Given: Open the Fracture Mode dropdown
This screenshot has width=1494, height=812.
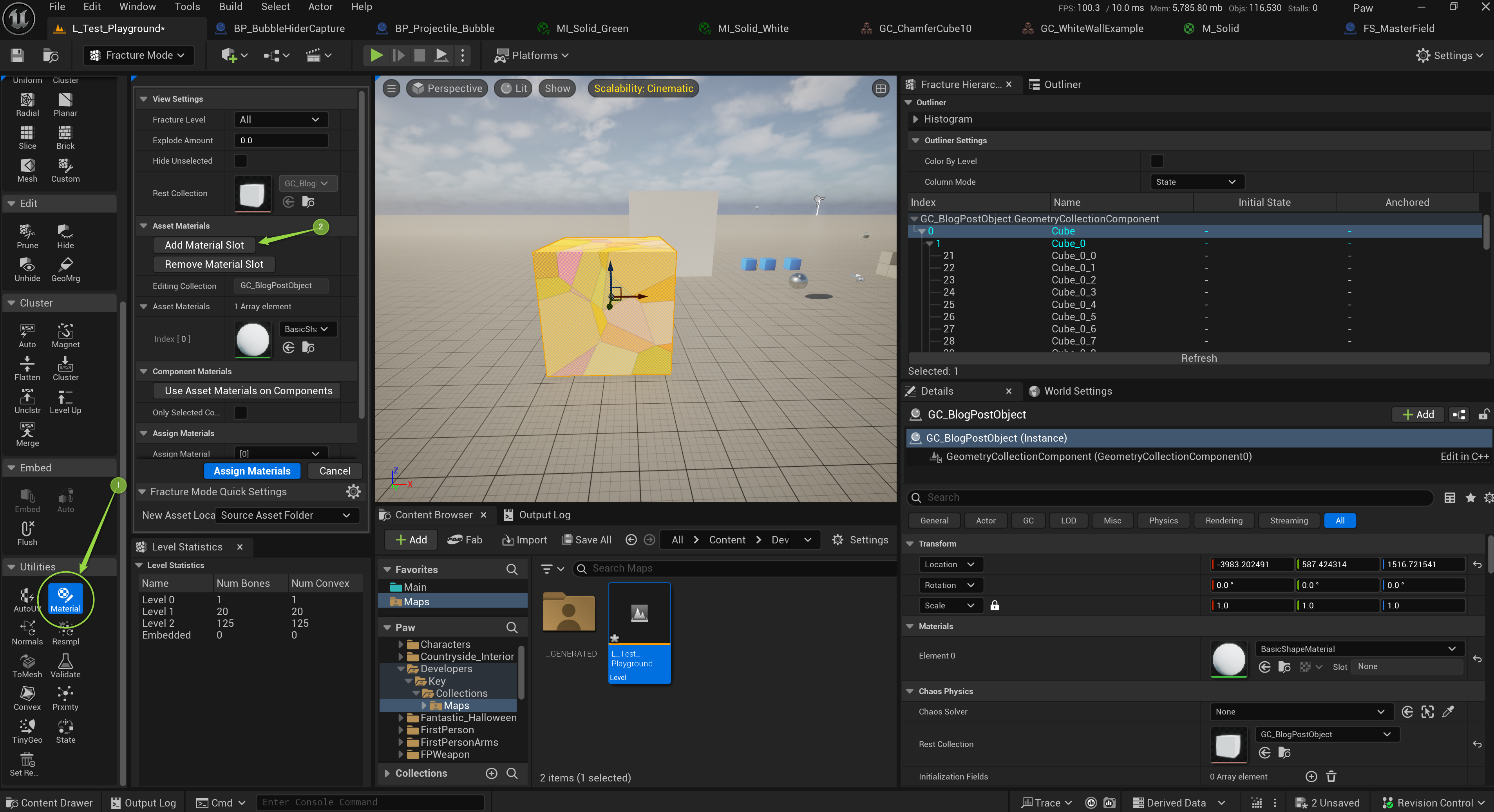Looking at the screenshot, I should [x=139, y=55].
